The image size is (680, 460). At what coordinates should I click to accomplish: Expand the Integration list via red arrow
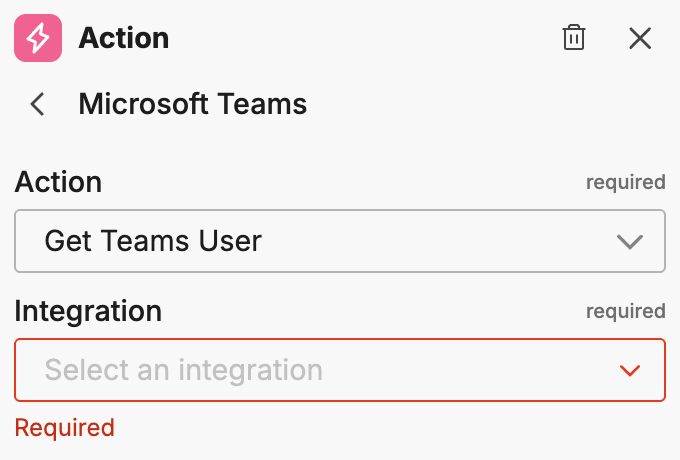pos(629,370)
